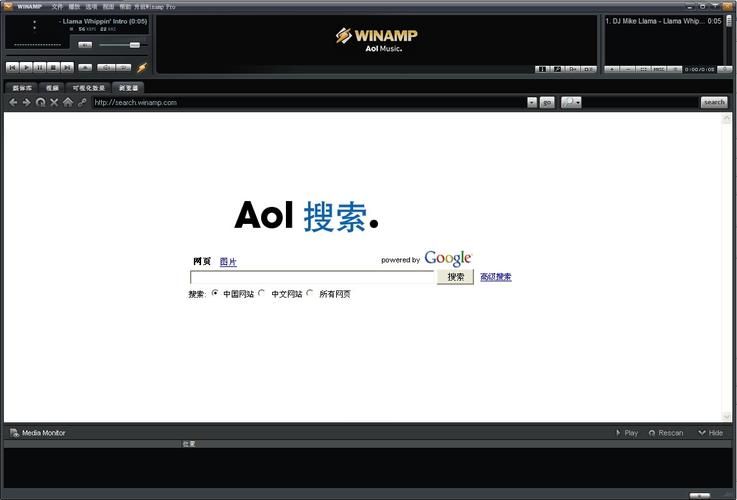Click Rescan in Media Monitor bar
Viewport: 737px width, 500px height.
click(666, 433)
